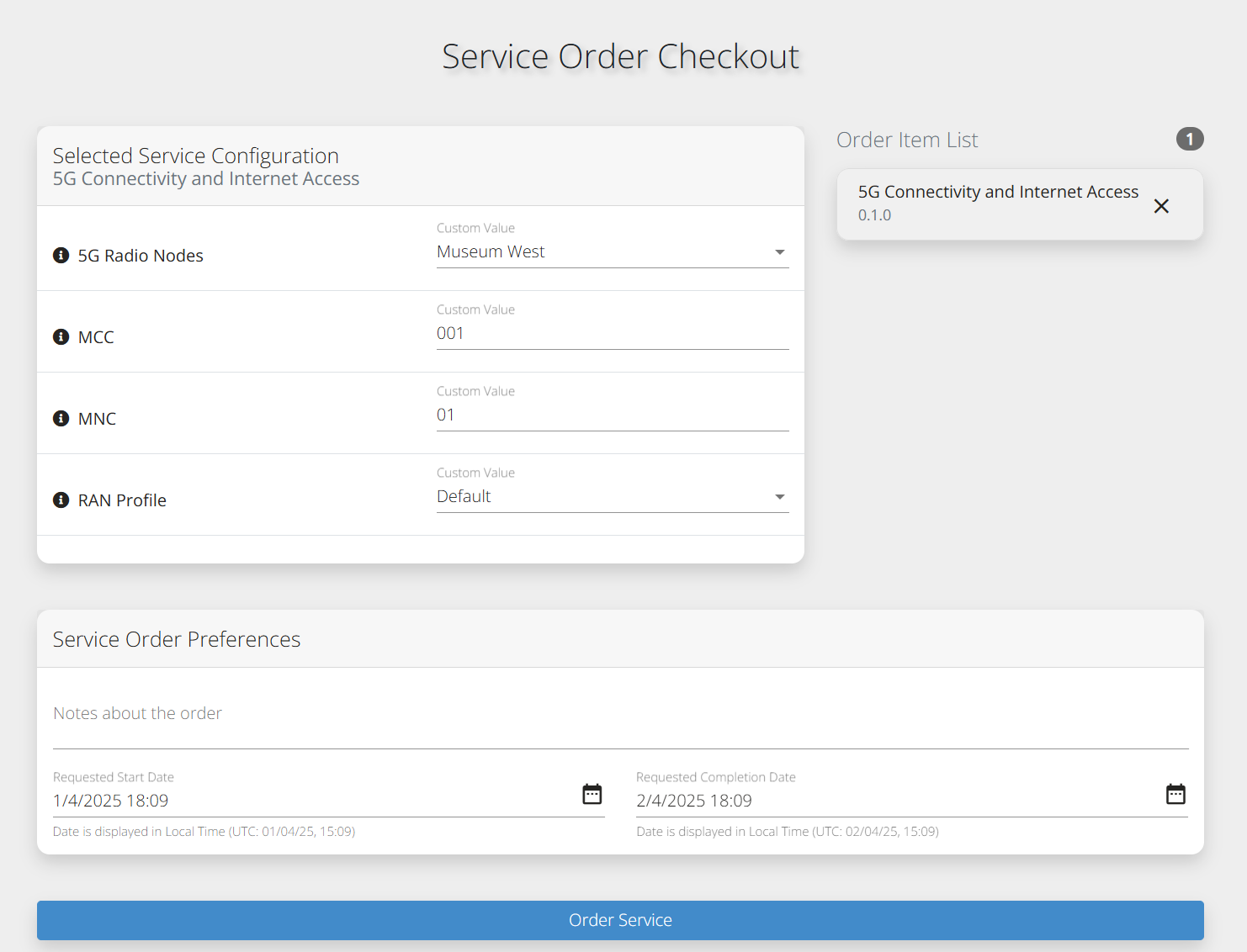Focus the MNC custom value field
This screenshot has height=952, width=1247.
612,415
